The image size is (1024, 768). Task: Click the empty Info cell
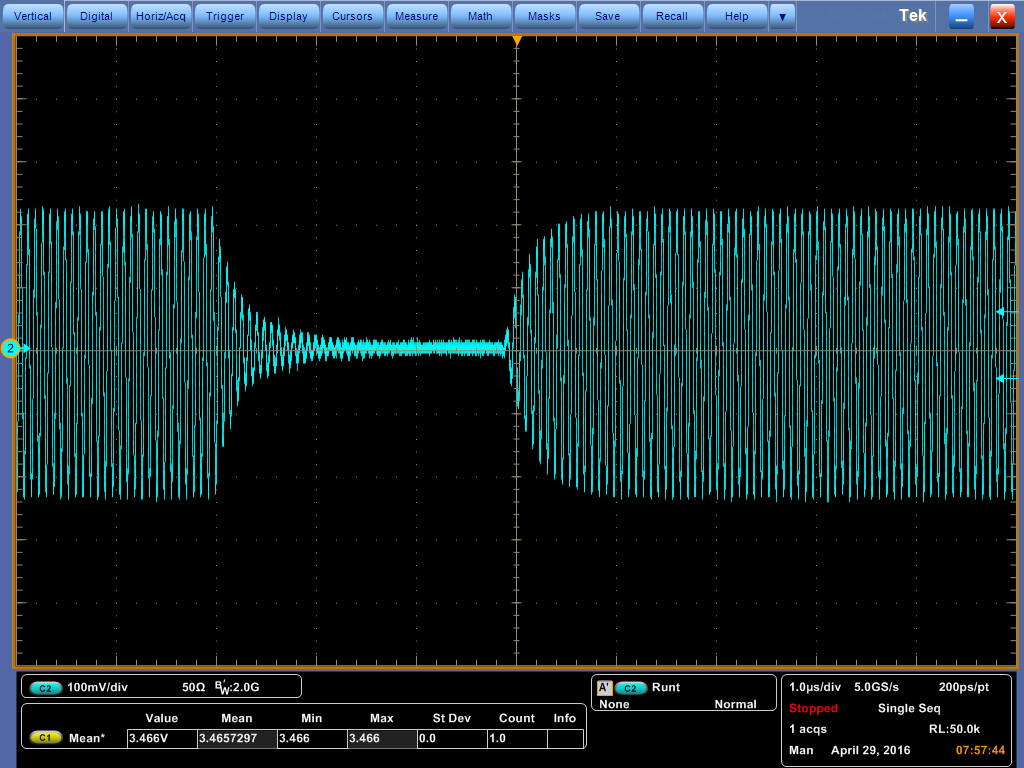click(566, 739)
